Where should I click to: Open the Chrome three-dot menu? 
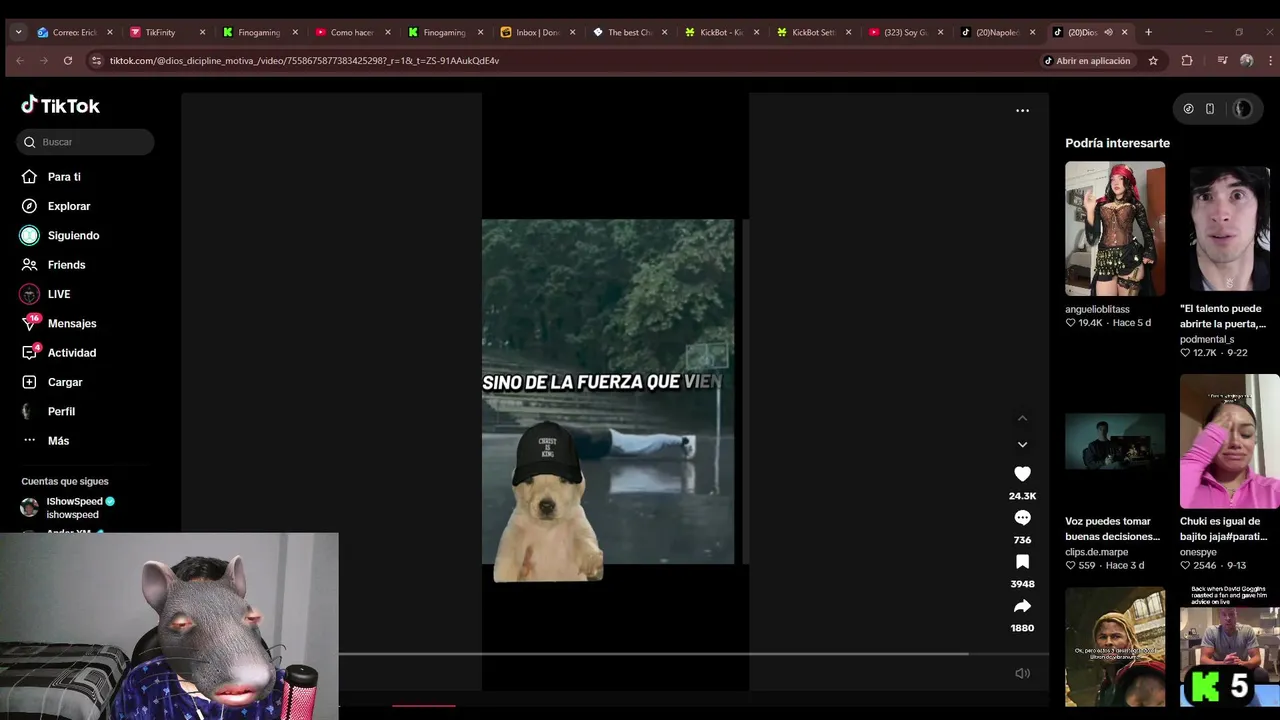[x=1271, y=61]
